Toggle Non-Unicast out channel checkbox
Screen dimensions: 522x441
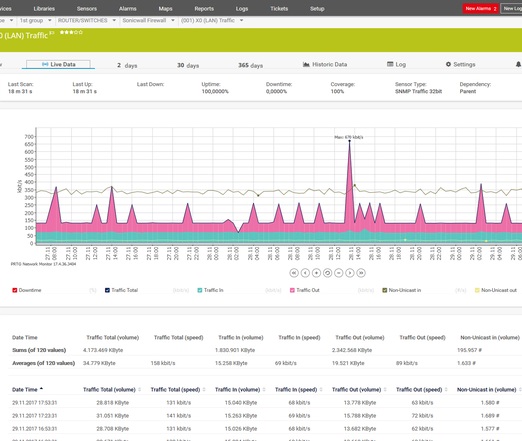tap(477, 290)
